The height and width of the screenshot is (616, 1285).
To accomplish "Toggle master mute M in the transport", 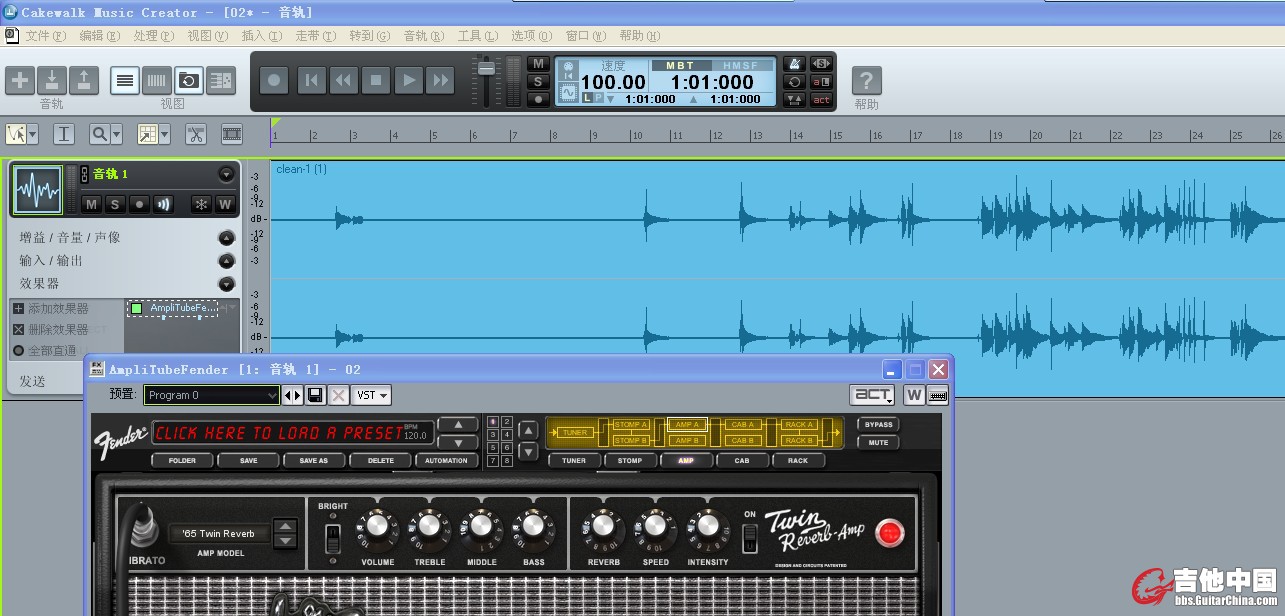I will (x=538, y=64).
